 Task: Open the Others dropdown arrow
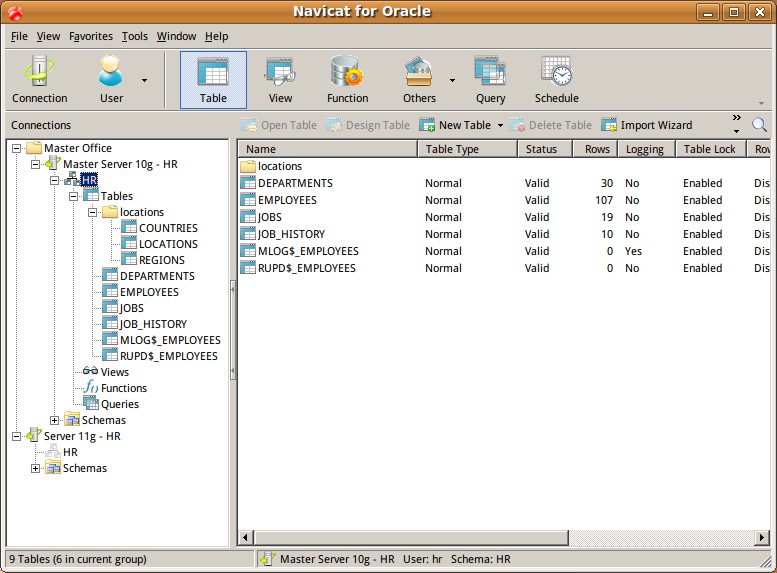click(452, 80)
